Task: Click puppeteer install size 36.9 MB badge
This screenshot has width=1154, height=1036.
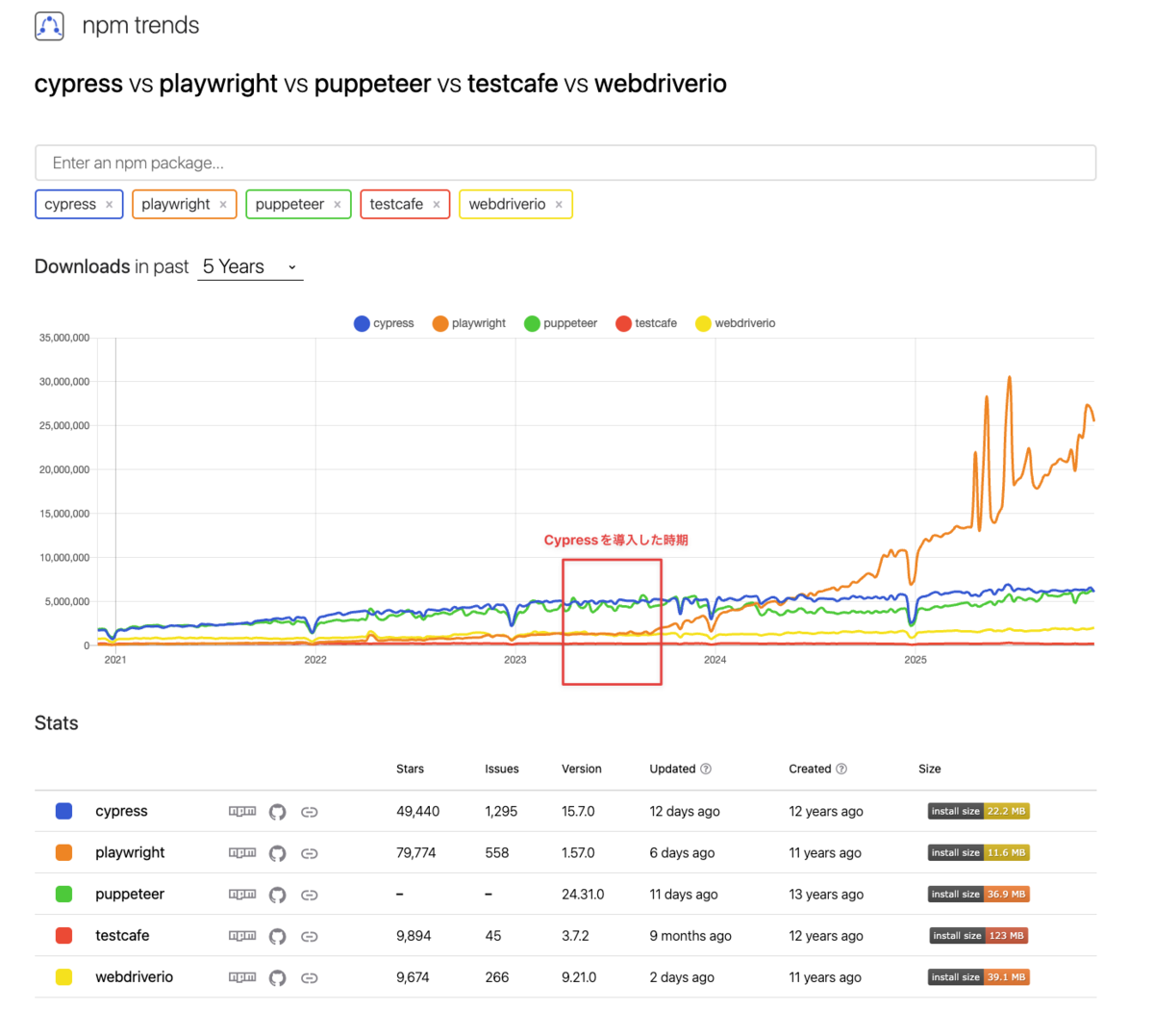Action: tap(978, 894)
